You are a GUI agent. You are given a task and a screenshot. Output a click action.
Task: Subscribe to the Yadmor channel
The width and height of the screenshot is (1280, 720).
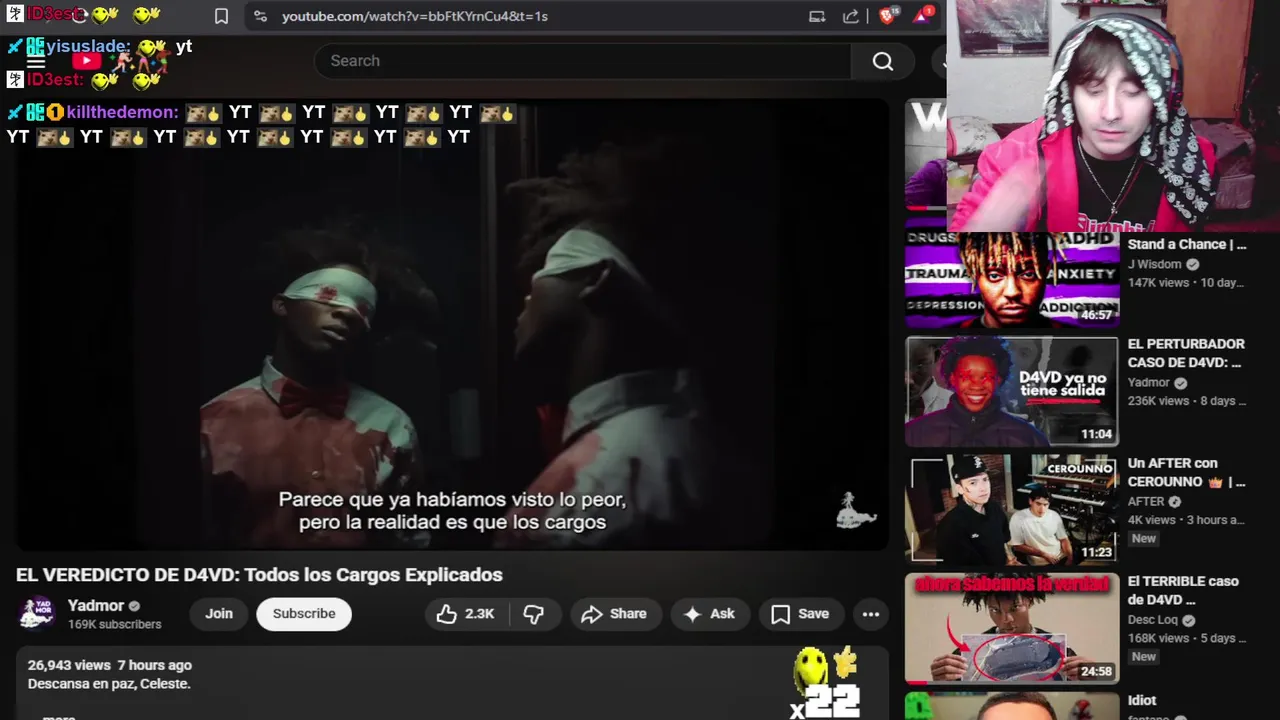(x=304, y=614)
